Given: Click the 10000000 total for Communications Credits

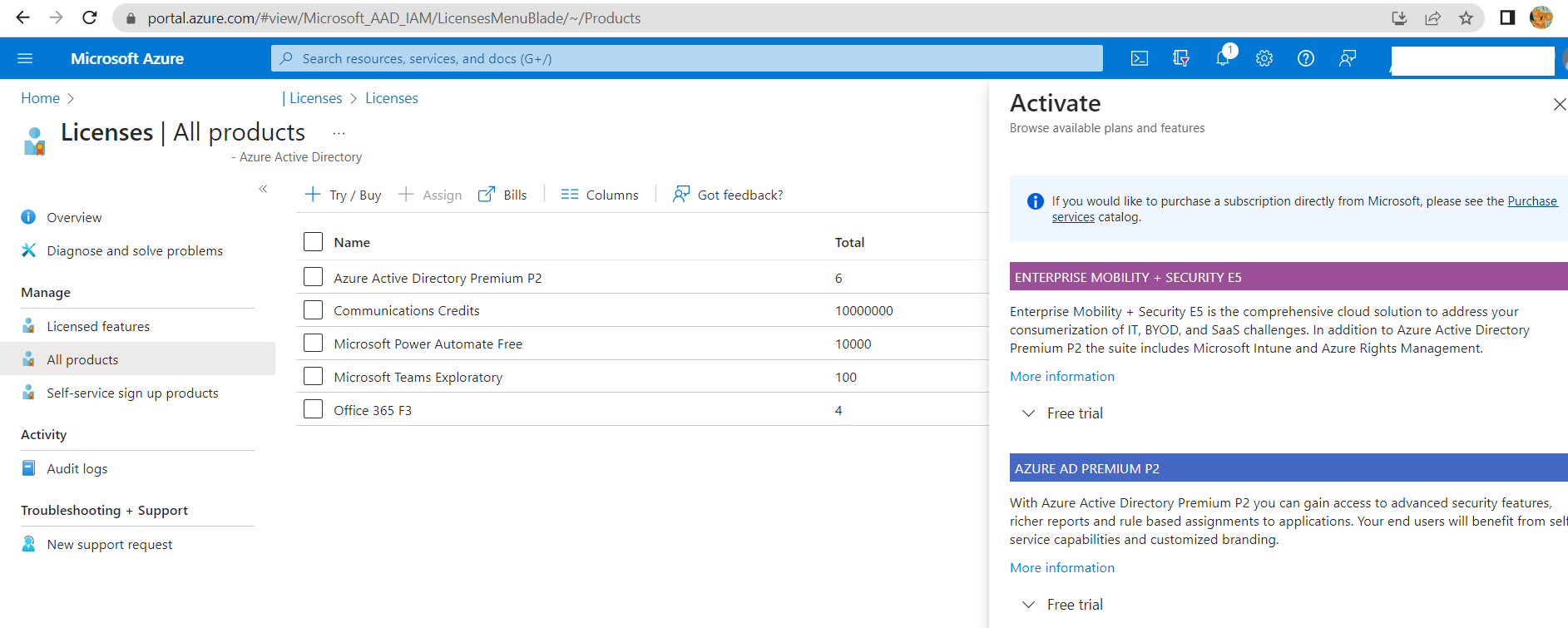Looking at the screenshot, I should (x=863, y=310).
